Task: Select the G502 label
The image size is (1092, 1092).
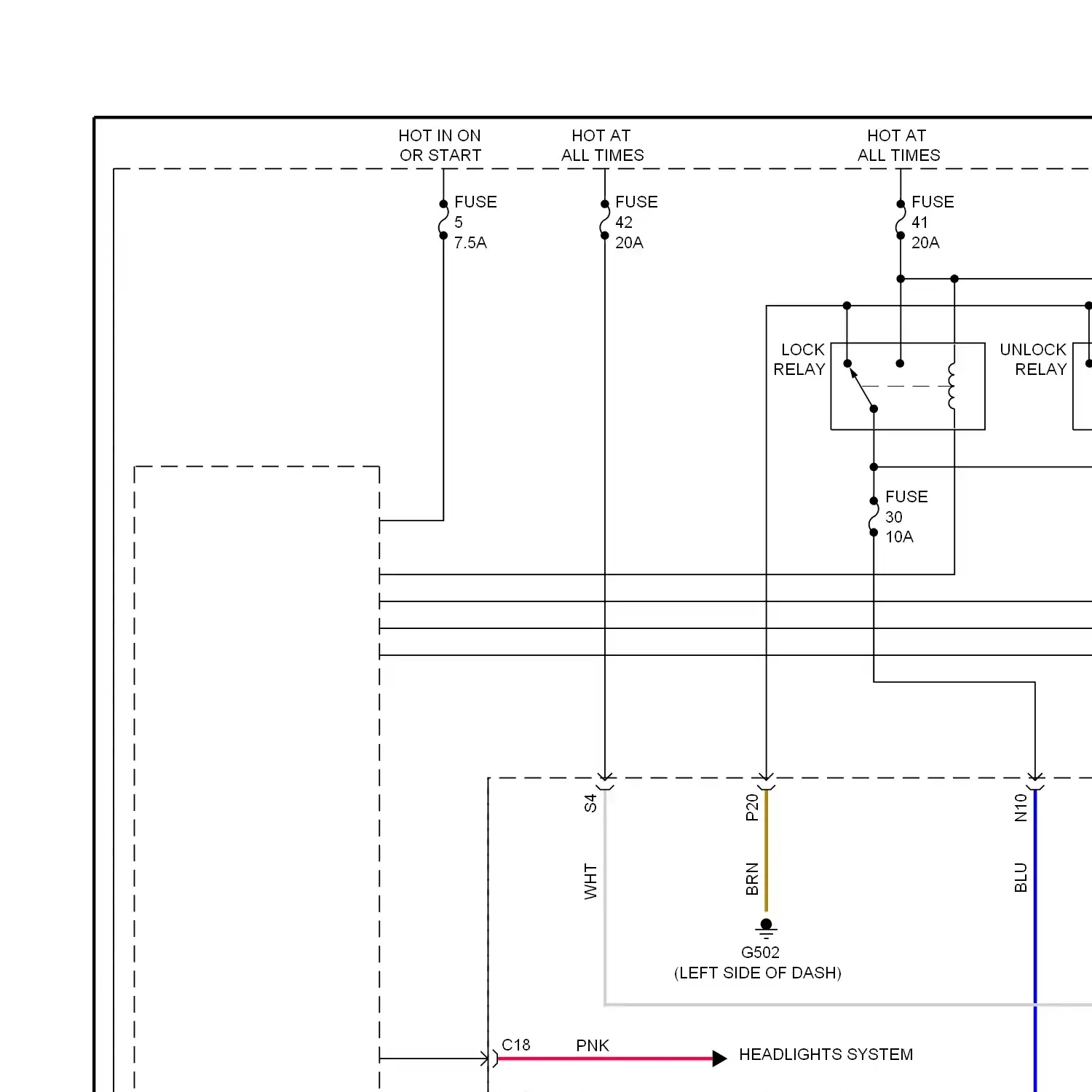Action: (760, 952)
